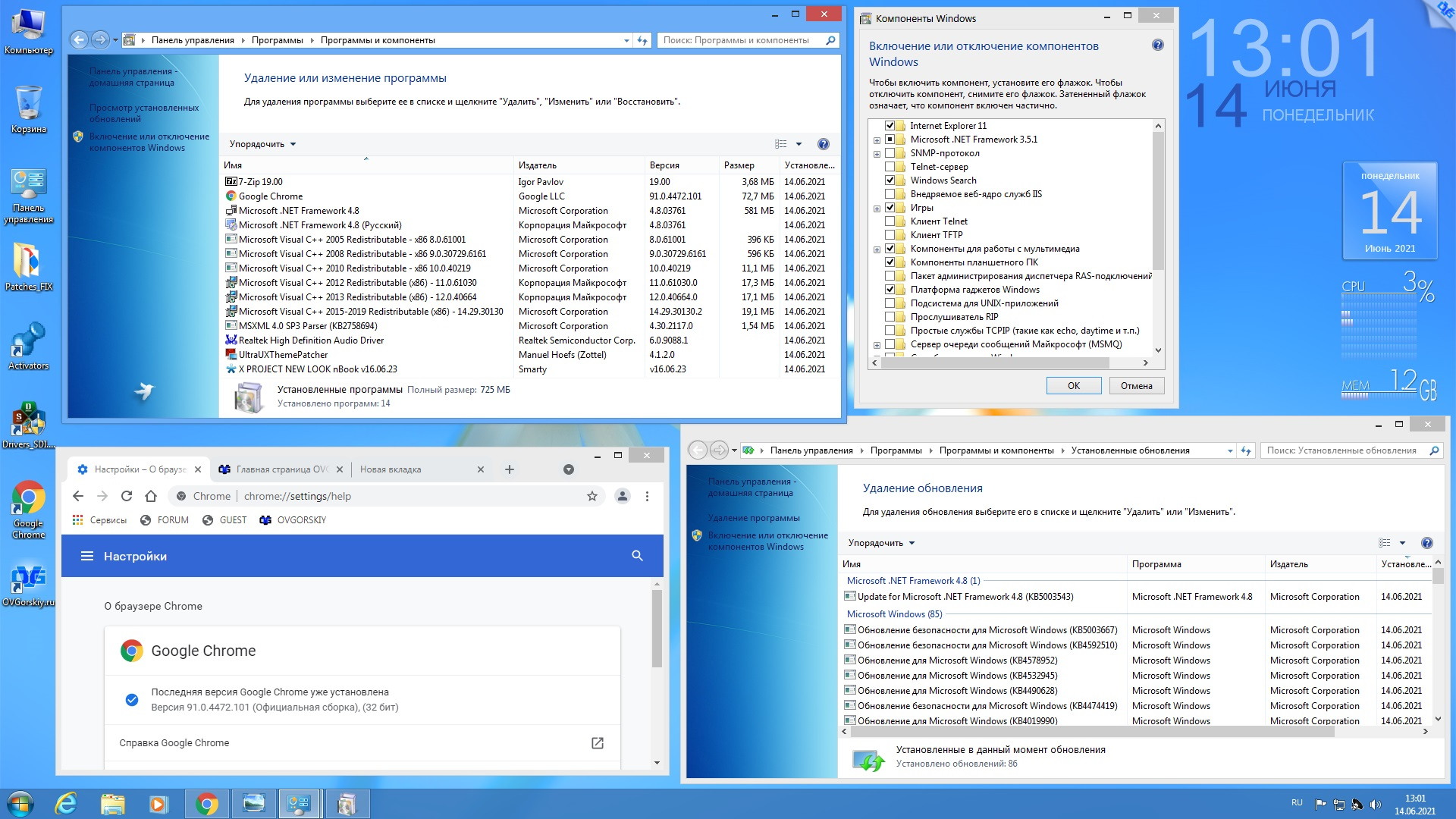The image size is (1456, 819).
Task: Open Chrome profile avatar icon
Action: click(x=623, y=496)
